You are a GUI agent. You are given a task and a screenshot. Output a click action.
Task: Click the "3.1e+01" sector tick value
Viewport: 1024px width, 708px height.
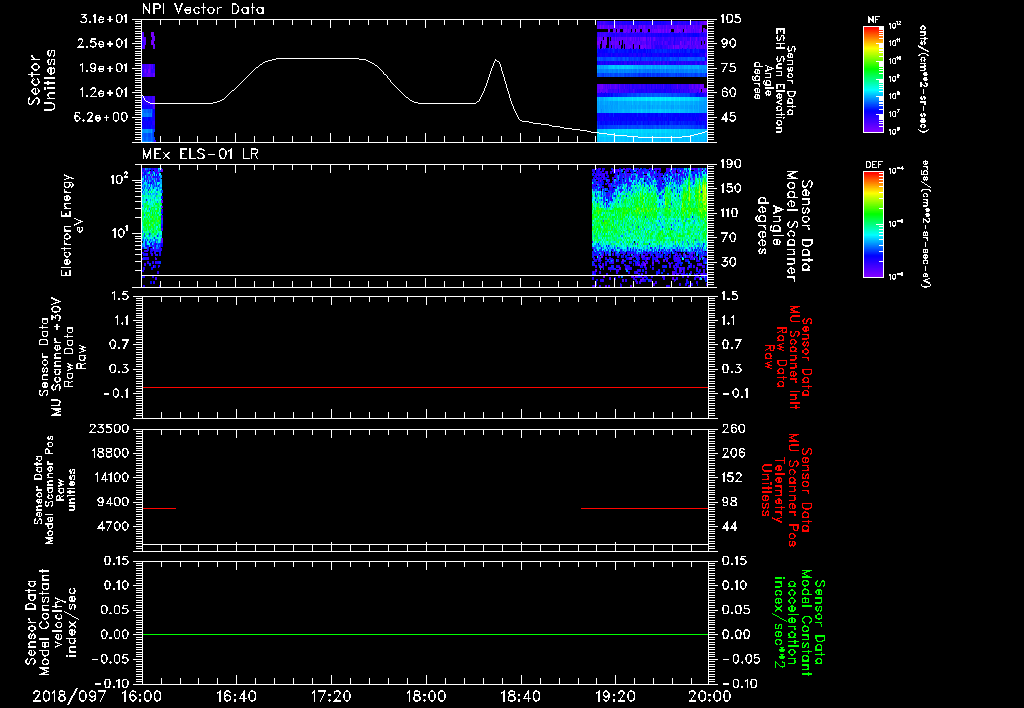coord(103,19)
